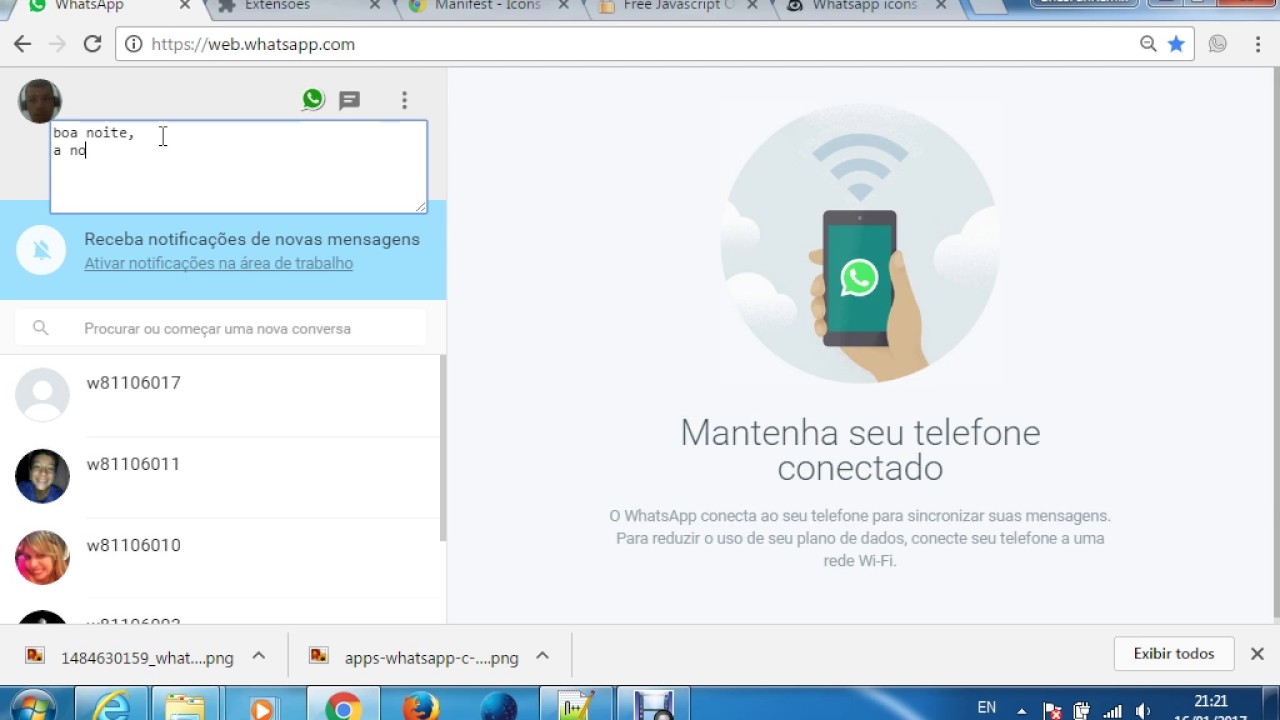This screenshot has width=1280, height=720.
Task: View site information icon in address bar
Action: (133, 44)
